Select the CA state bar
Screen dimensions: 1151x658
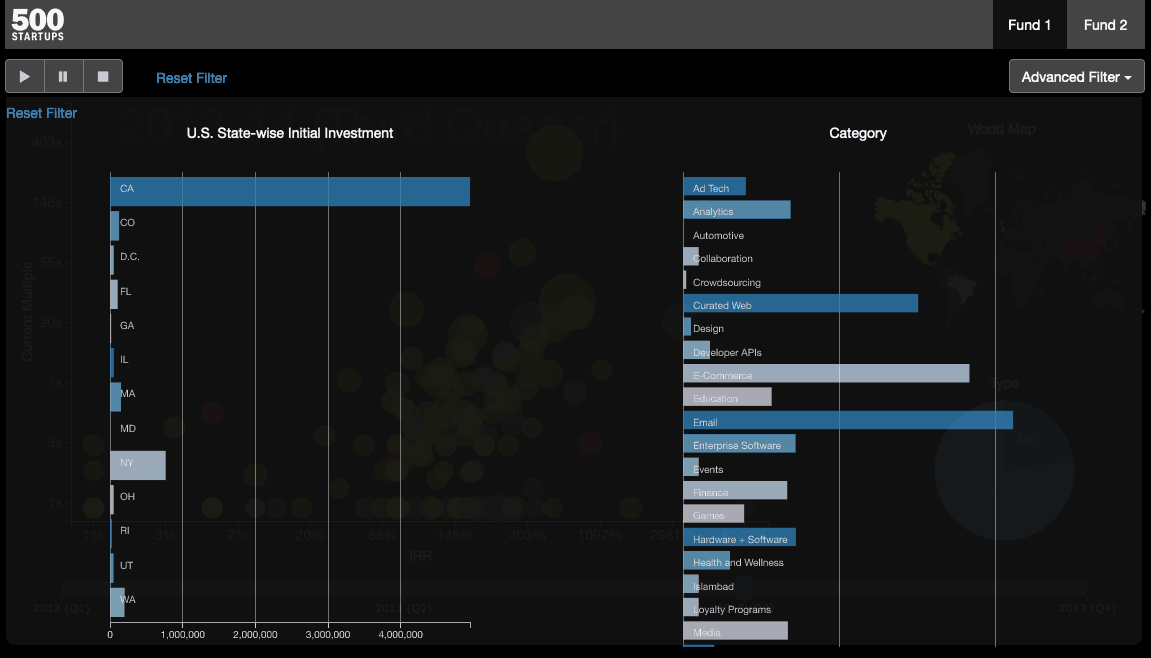(x=290, y=191)
